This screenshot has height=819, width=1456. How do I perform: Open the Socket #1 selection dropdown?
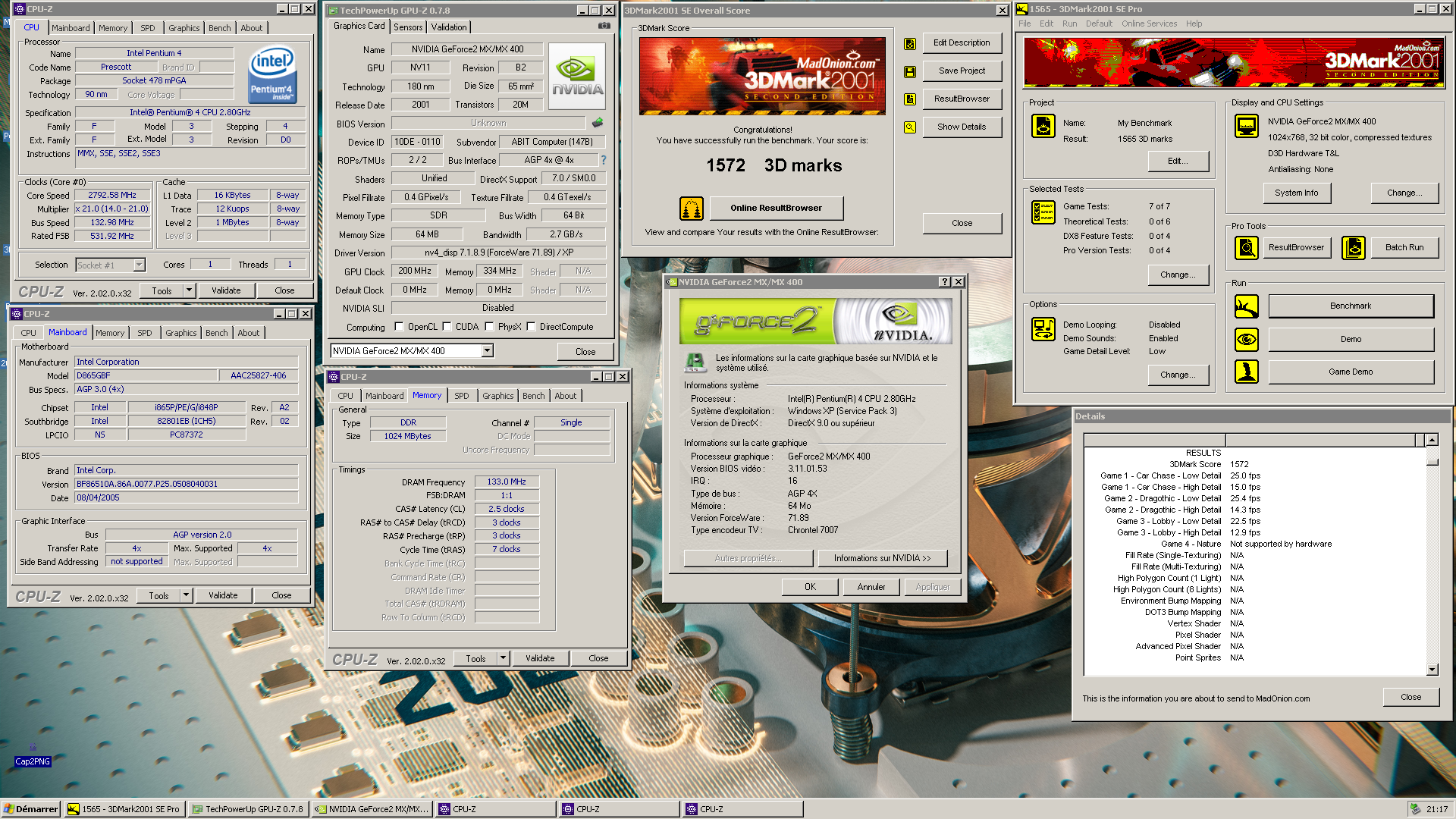pos(139,265)
